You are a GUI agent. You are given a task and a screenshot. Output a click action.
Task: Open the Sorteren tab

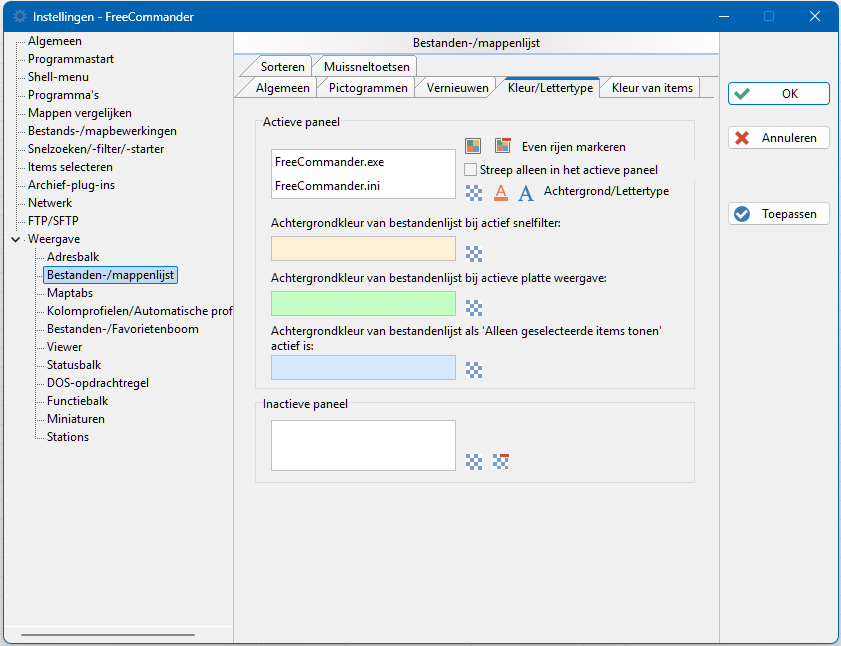(282, 67)
